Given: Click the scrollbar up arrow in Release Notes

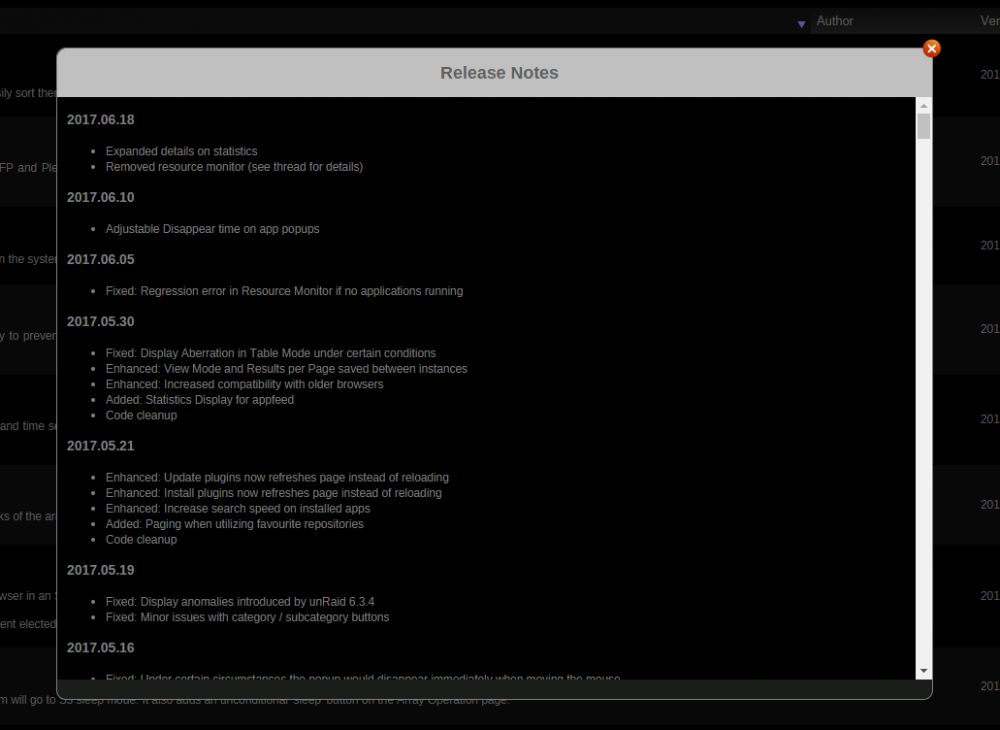Looking at the screenshot, I should pos(923,105).
